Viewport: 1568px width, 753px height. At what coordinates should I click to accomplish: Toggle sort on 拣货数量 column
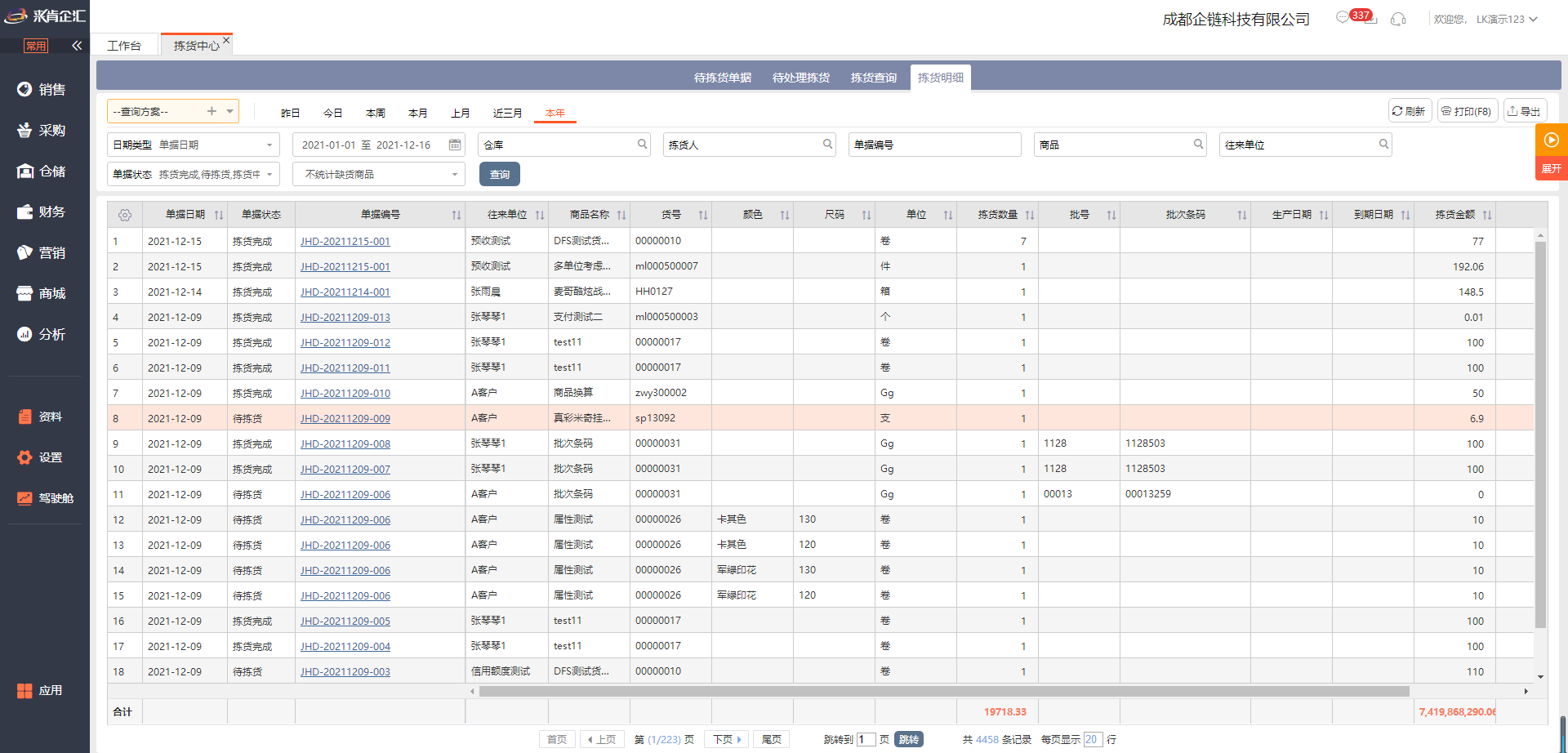click(x=1030, y=215)
